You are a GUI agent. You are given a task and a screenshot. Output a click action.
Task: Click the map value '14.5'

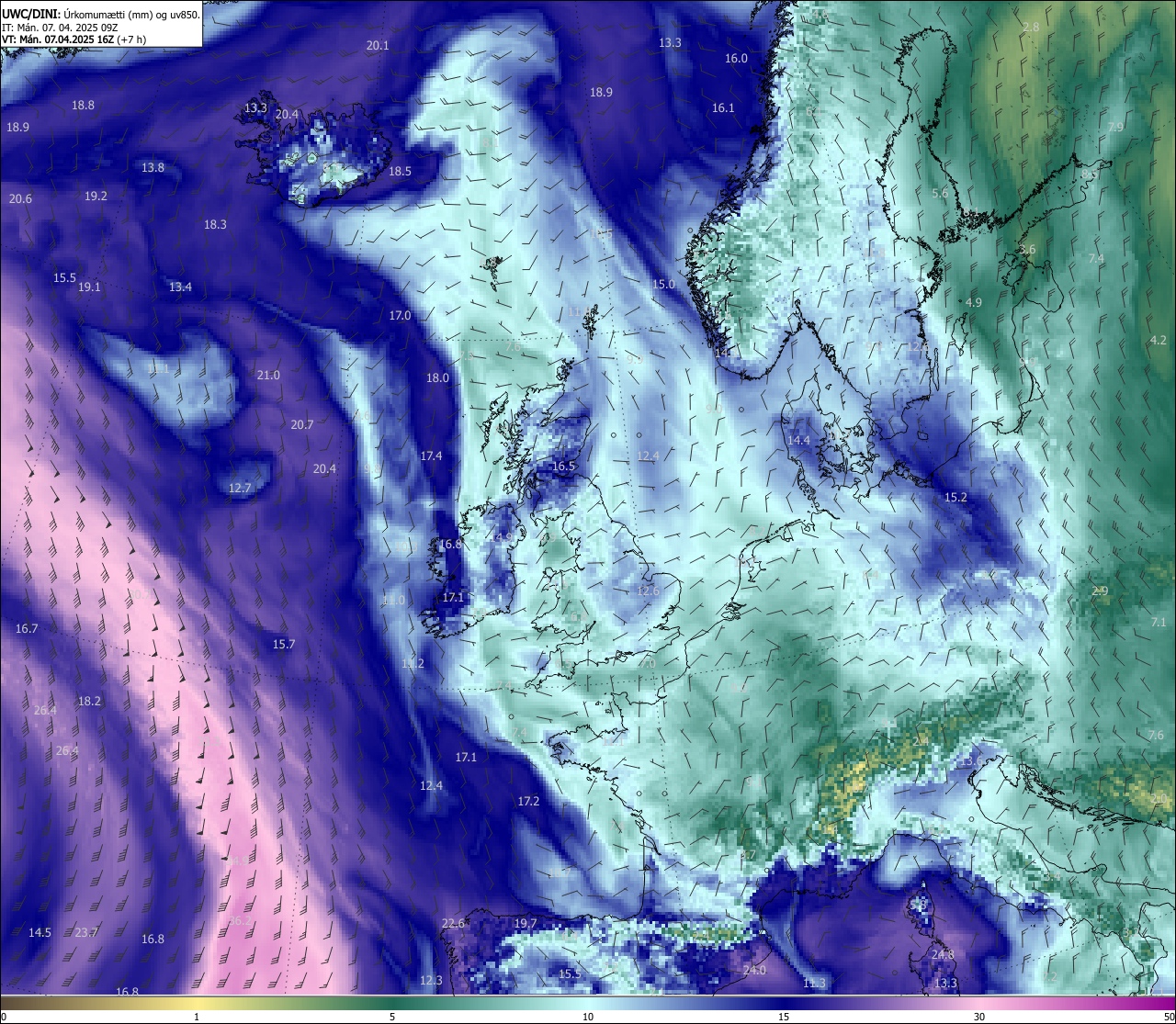pyautogui.click(x=40, y=933)
